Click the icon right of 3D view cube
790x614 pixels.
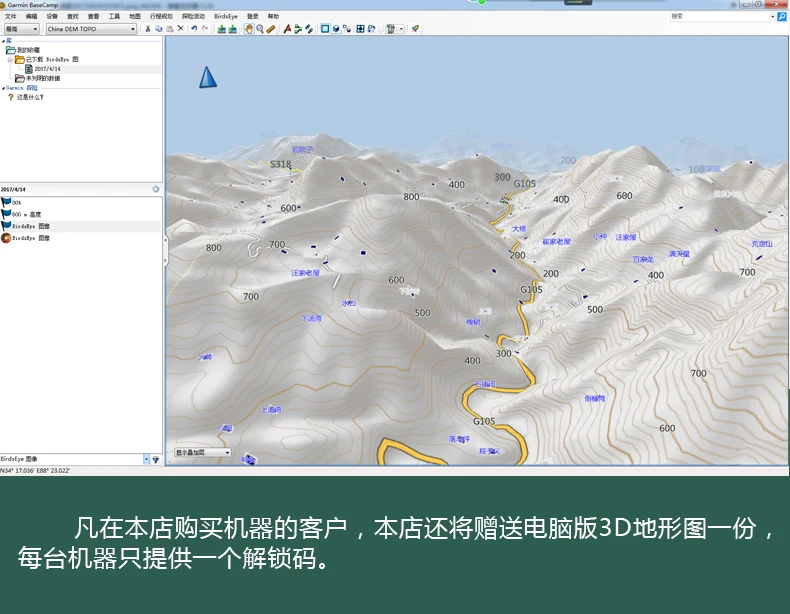pyautogui.click(x=347, y=29)
